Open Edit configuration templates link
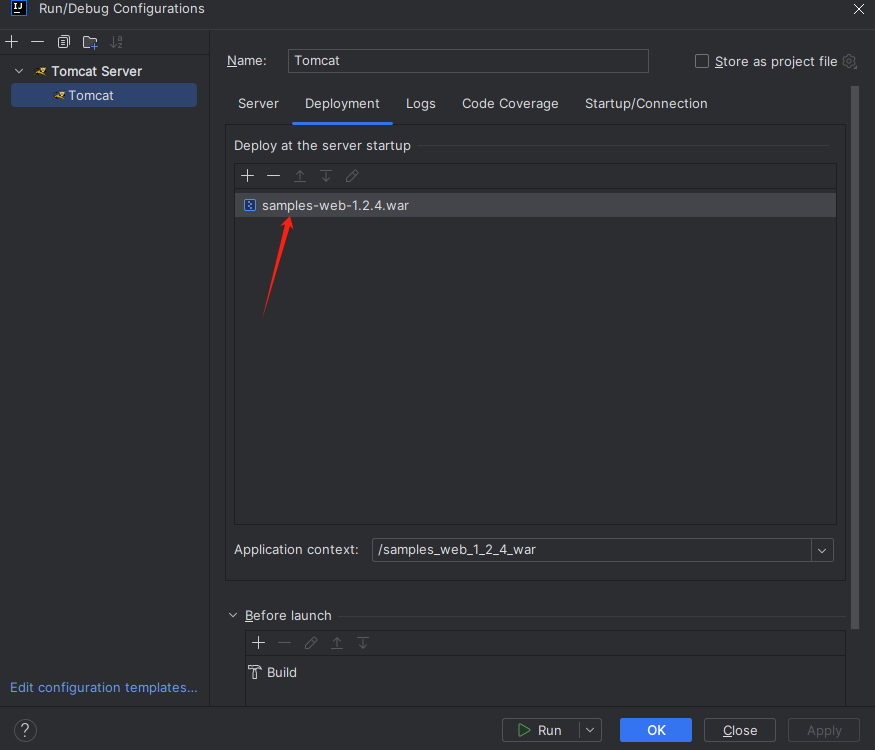This screenshot has height=750, width=875. point(104,687)
